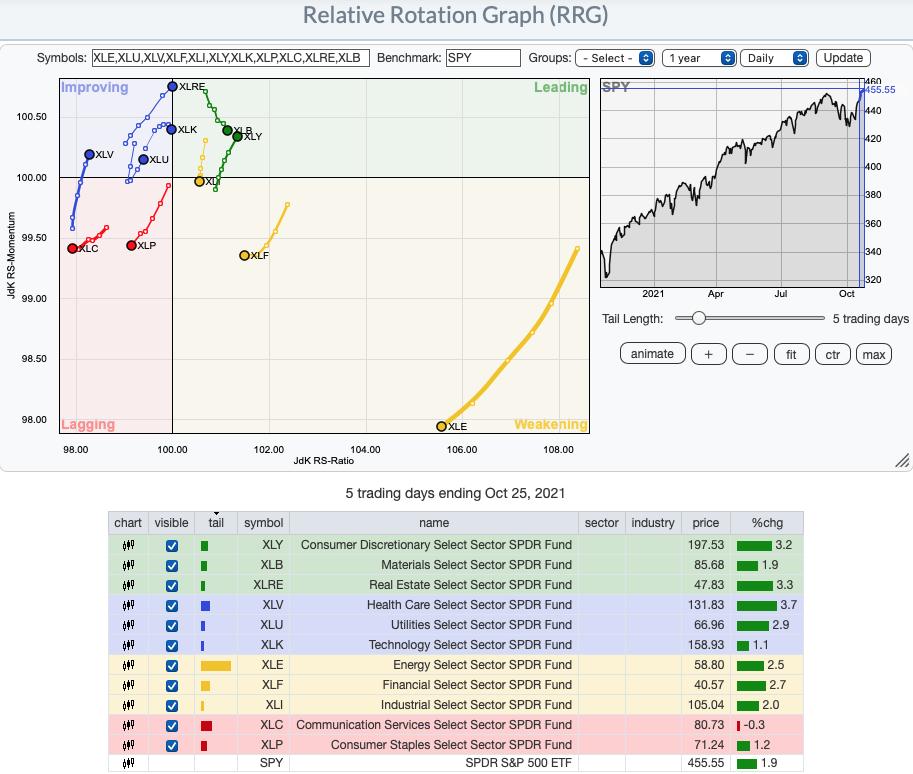Click the XLP data point on graph
This screenshot has height=774, width=913.
point(132,246)
